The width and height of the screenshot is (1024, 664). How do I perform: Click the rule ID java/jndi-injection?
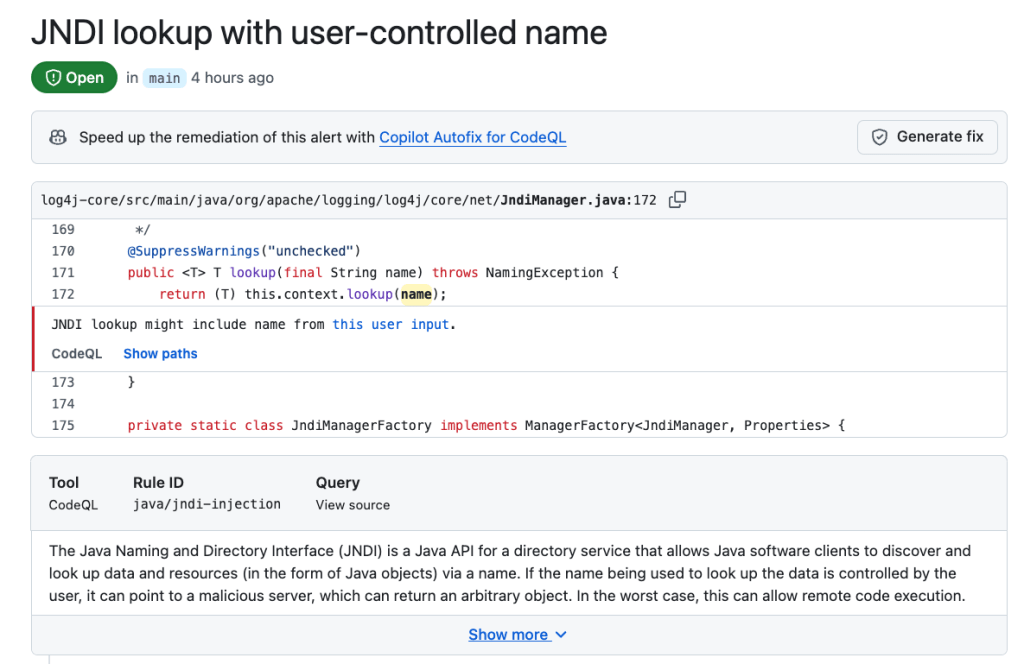pyautogui.click(x=206, y=504)
